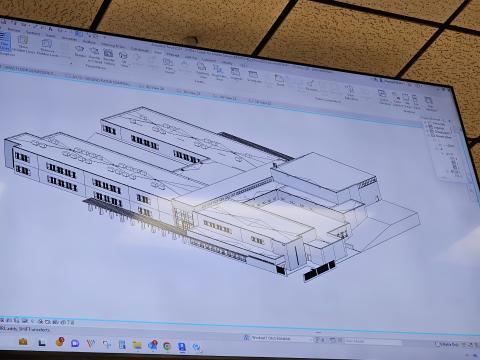Open the User Interface dropdown at the ribbon's right end
The width and height of the screenshot is (480, 360).
(430, 103)
